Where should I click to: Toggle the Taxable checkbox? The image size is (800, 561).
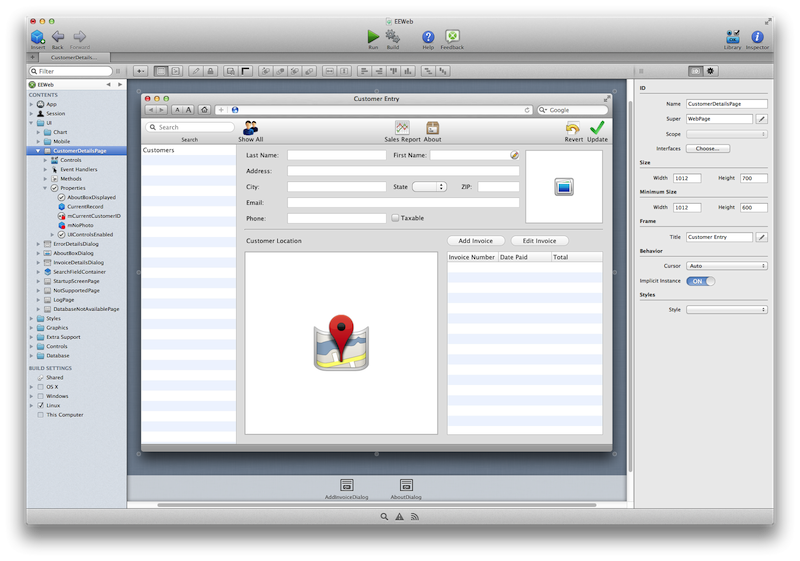[x=395, y=218]
